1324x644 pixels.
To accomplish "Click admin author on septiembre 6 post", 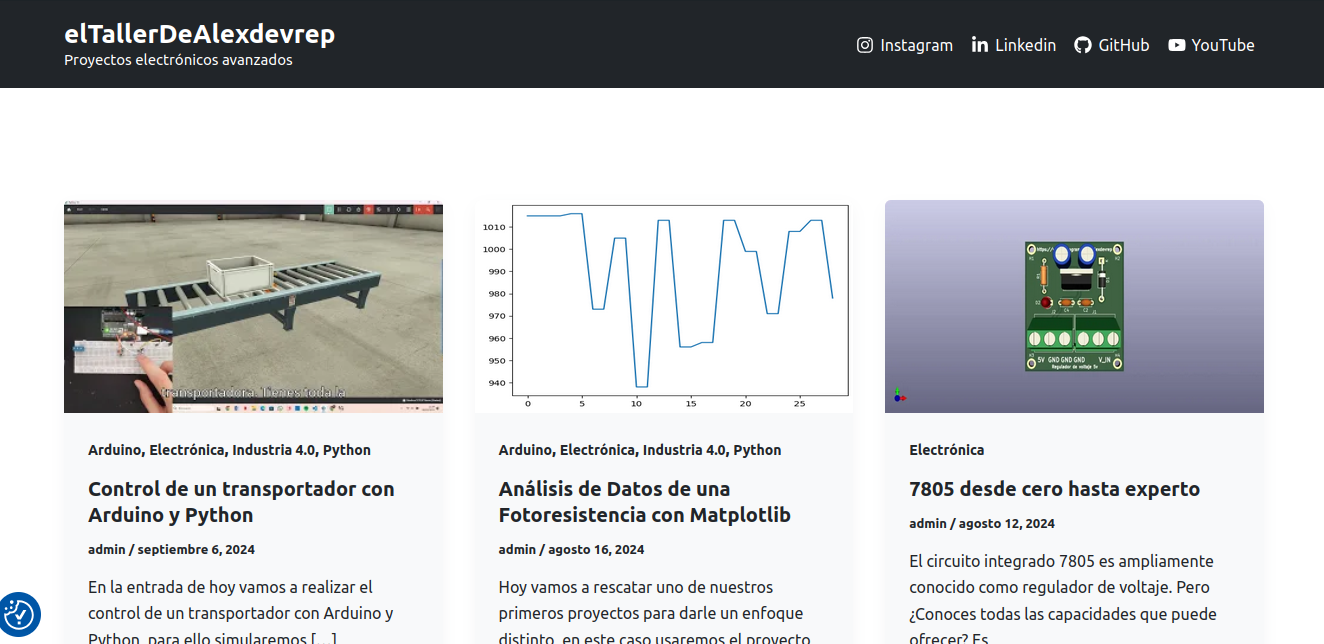I will click(x=107, y=549).
